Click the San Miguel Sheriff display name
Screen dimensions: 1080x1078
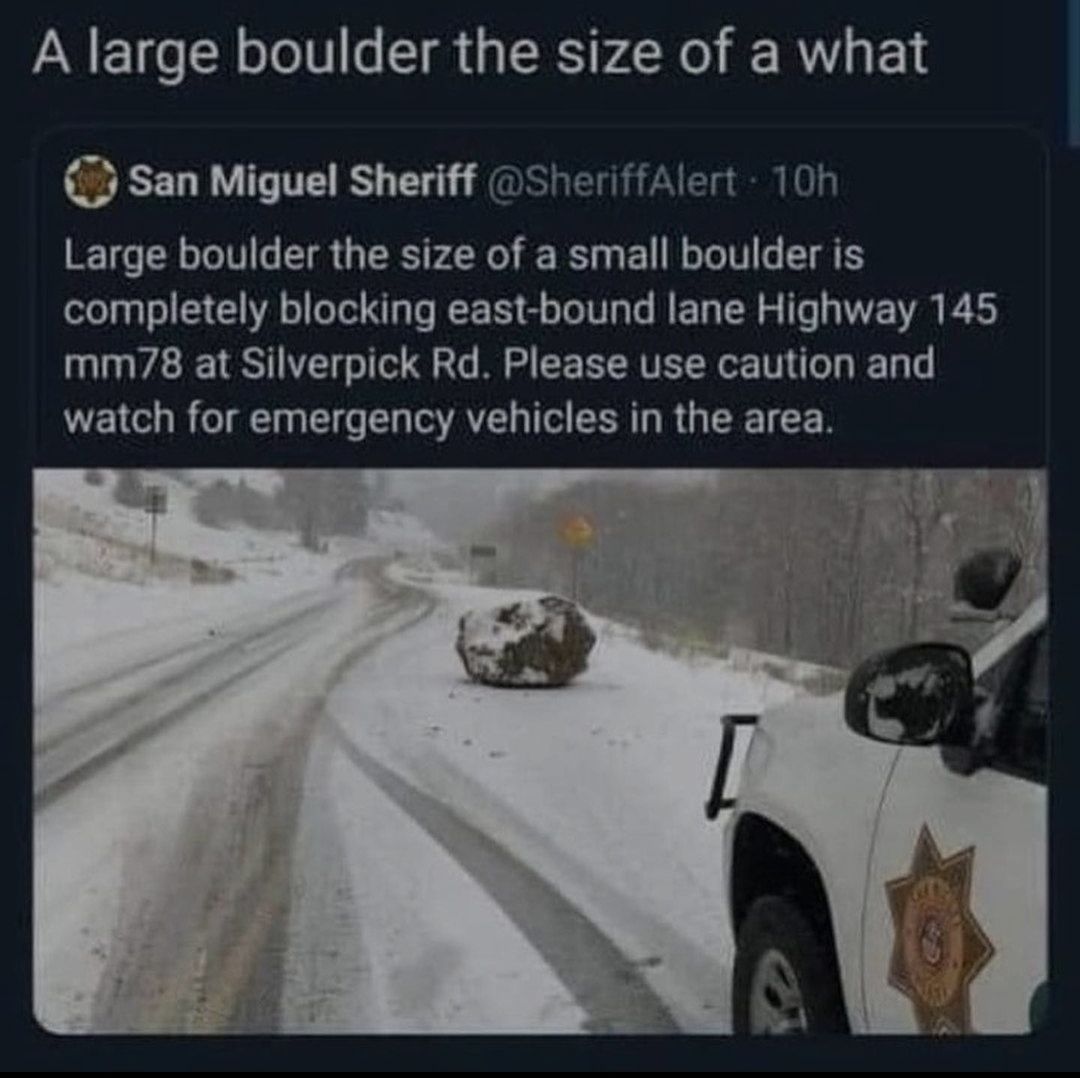coord(302,182)
